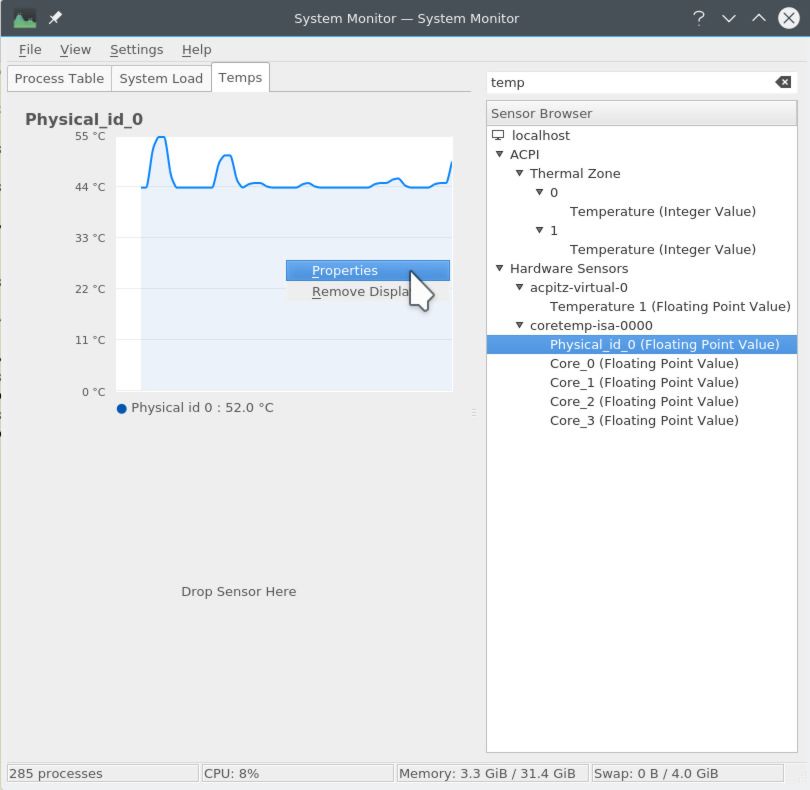Click the Sensor Browser column header
810x790 pixels.
click(642, 114)
